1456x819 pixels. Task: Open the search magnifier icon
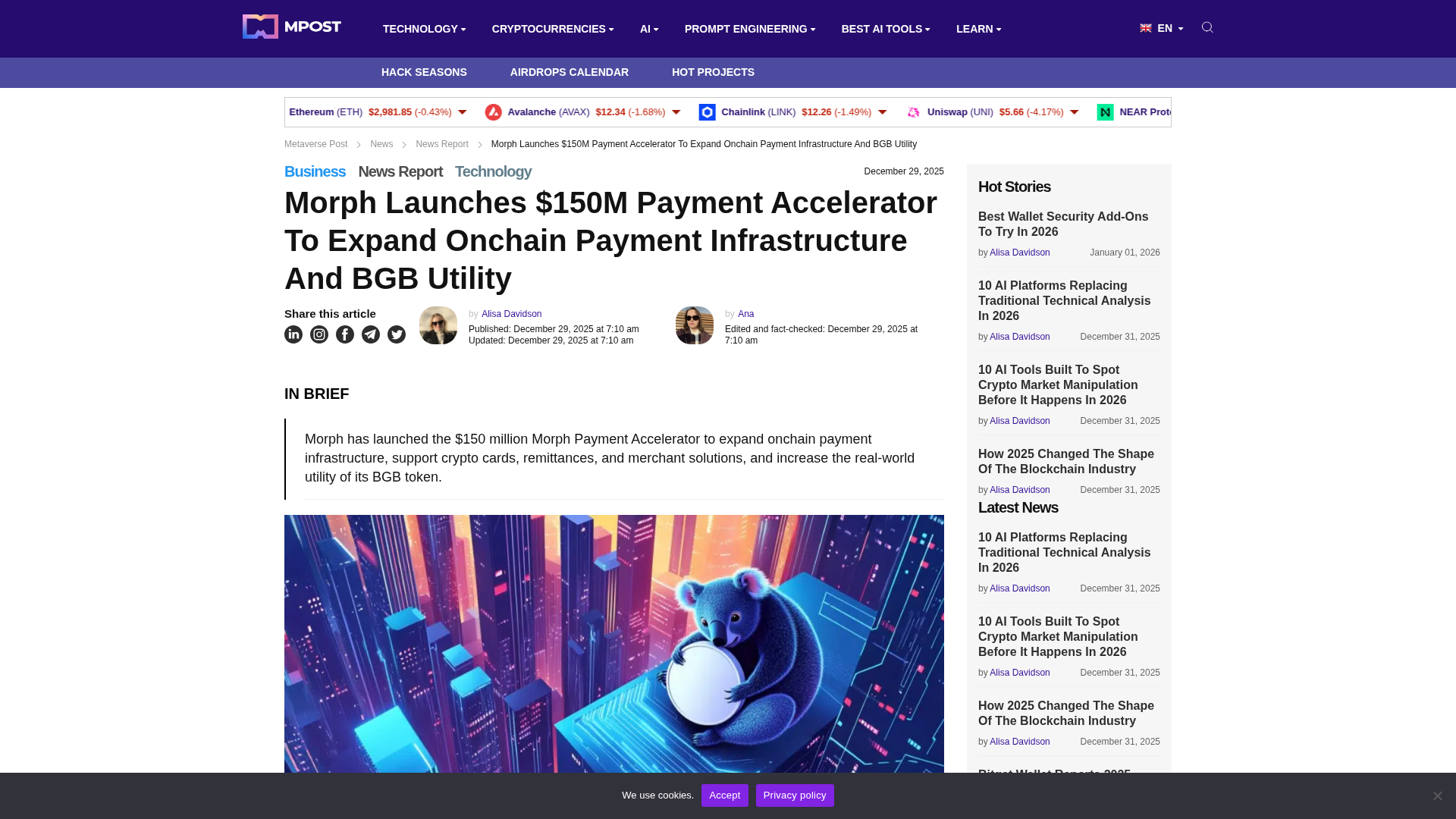1207,27
